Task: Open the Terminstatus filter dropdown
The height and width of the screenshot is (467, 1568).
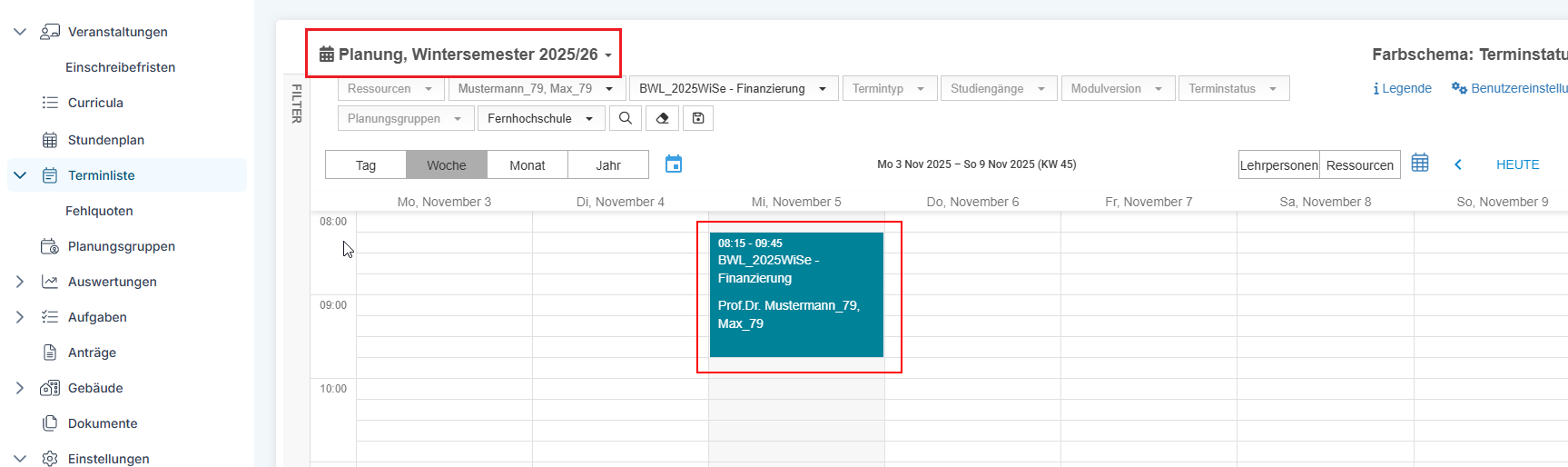Action: [1234, 88]
